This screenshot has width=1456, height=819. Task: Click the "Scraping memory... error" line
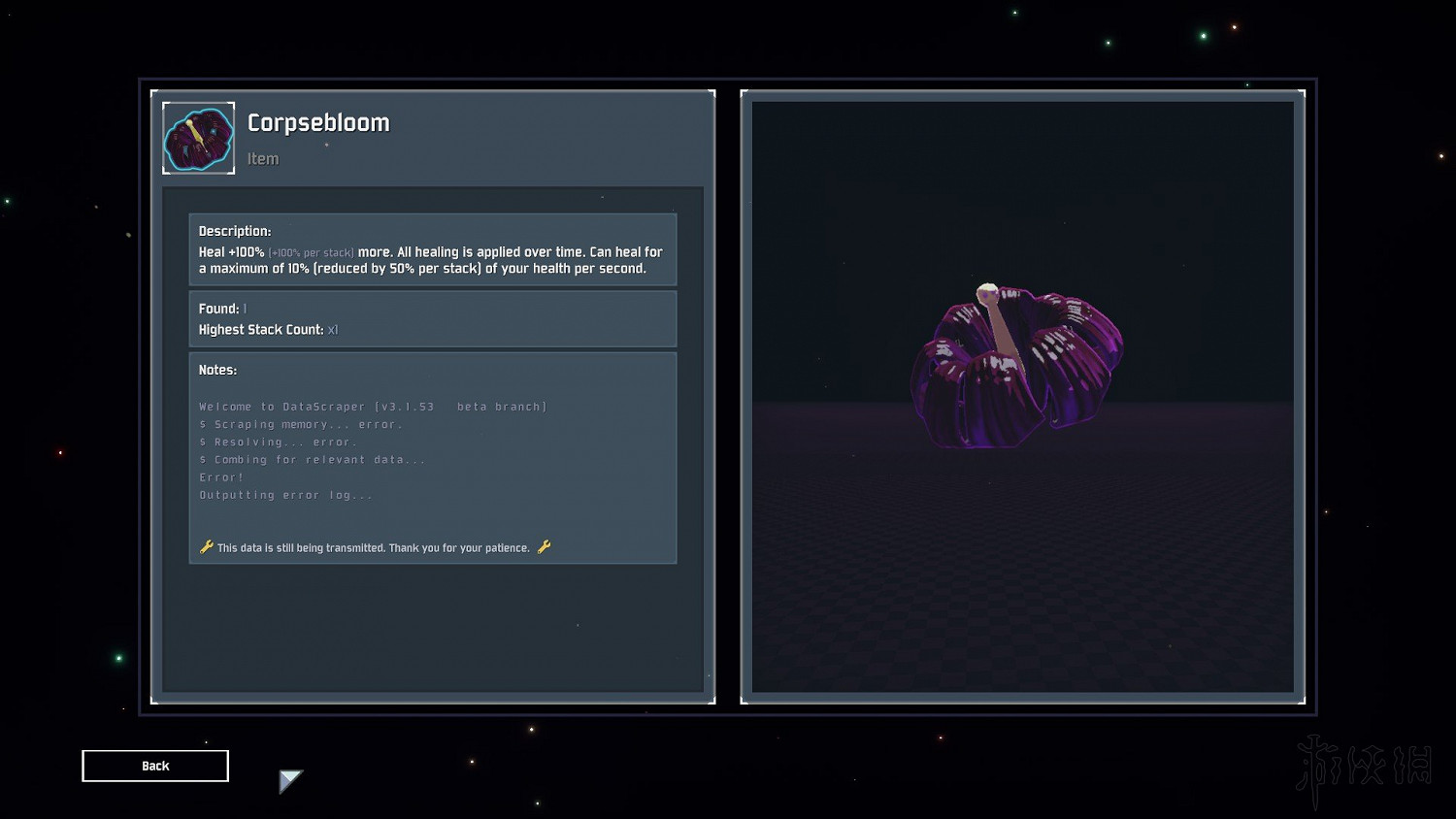point(301,424)
